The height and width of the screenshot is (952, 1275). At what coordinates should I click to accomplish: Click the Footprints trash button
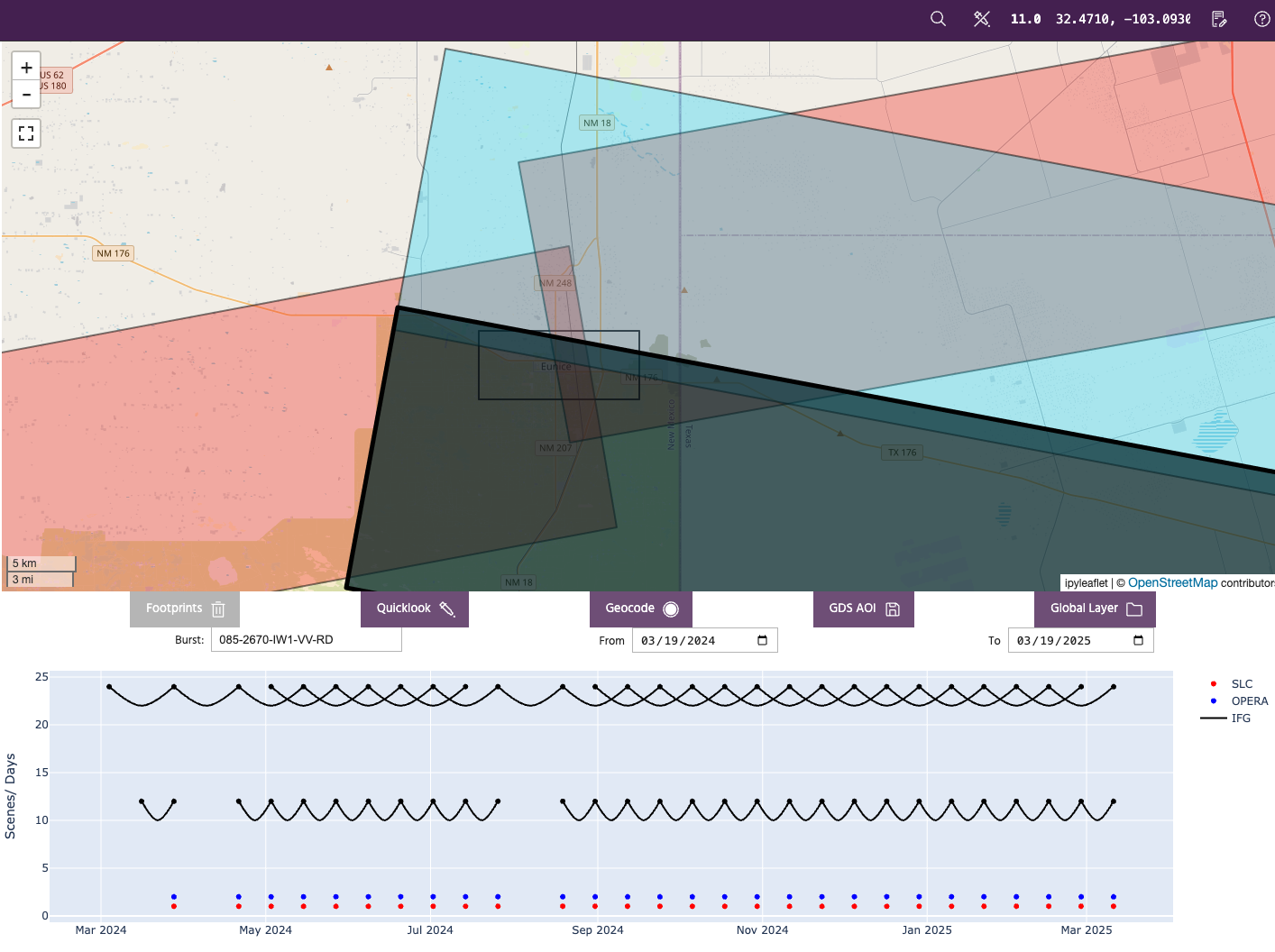[x=185, y=609]
